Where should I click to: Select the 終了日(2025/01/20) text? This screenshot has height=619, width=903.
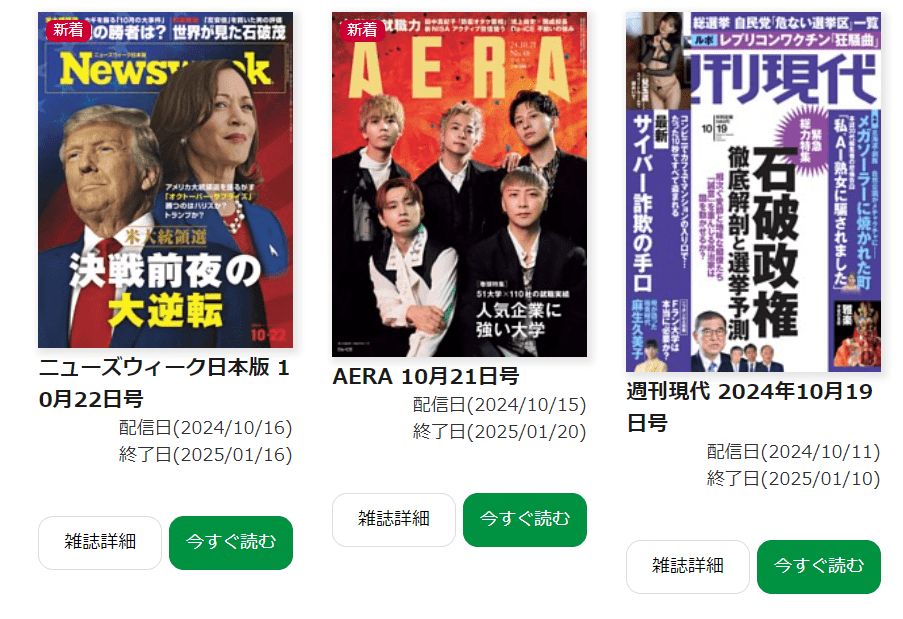[499, 432]
